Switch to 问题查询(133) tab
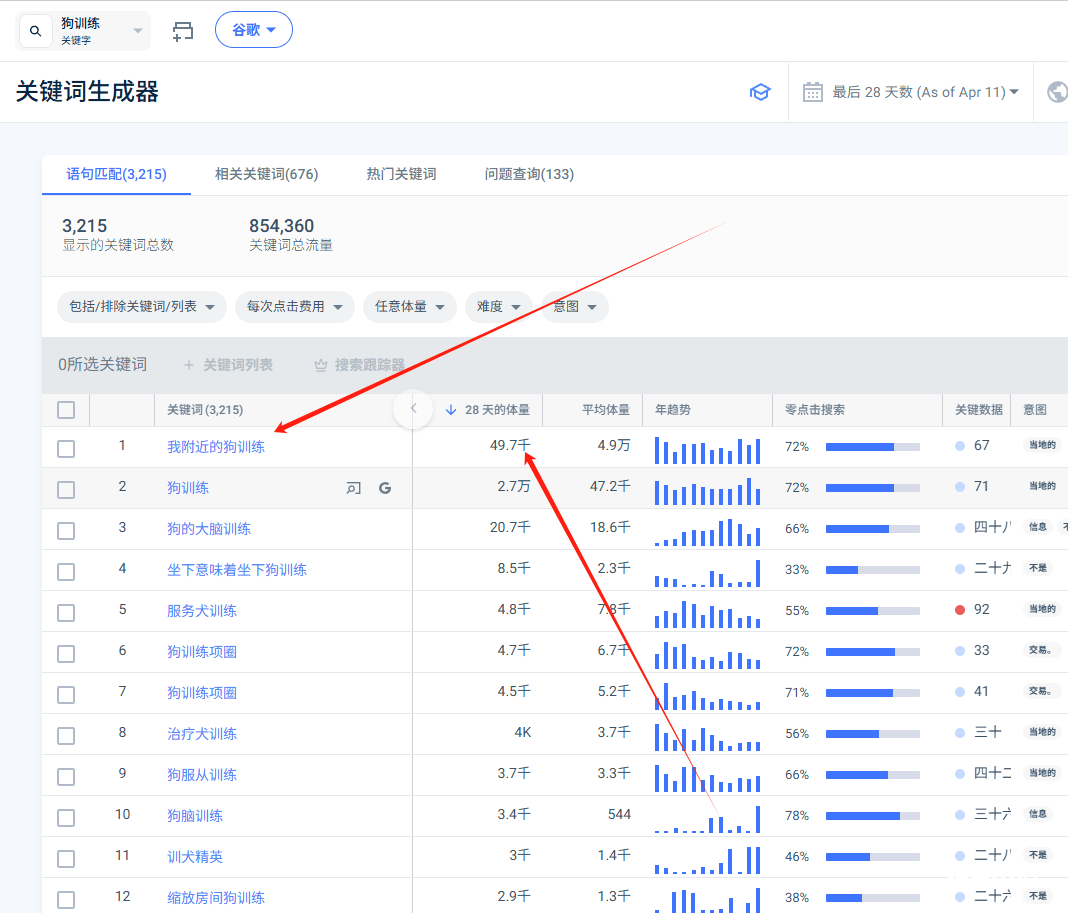Viewport: 1068px width, 913px height. coord(529,174)
